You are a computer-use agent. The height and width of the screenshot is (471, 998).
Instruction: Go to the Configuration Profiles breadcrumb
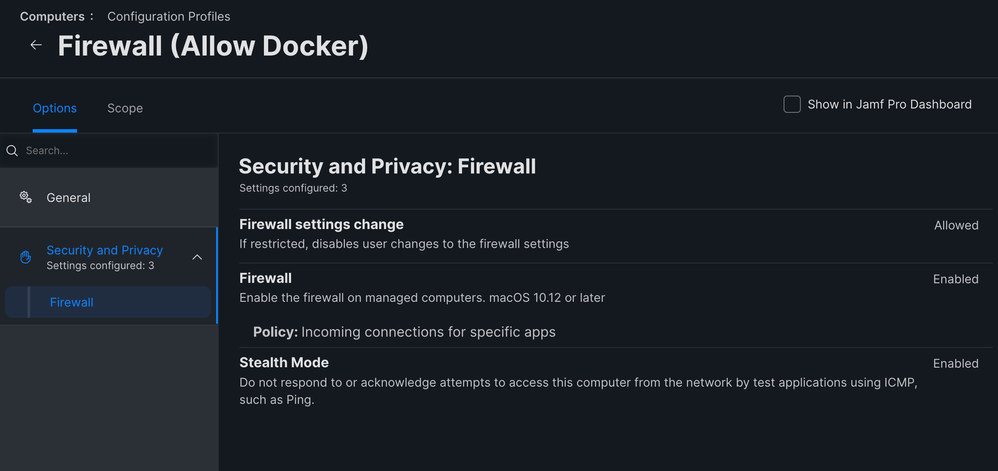coord(169,17)
